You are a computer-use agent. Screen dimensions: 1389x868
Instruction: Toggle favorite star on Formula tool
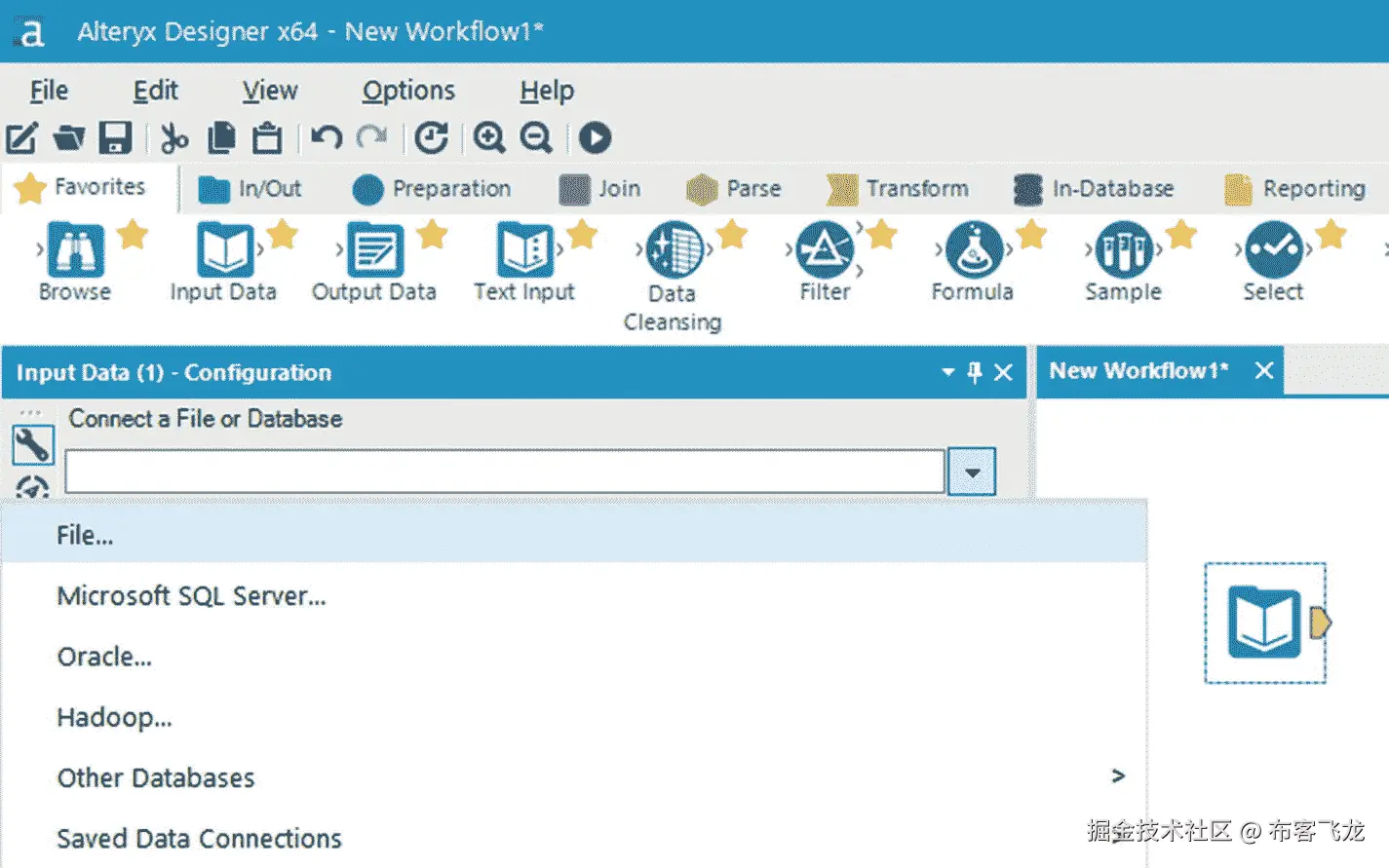point(1031,235)
